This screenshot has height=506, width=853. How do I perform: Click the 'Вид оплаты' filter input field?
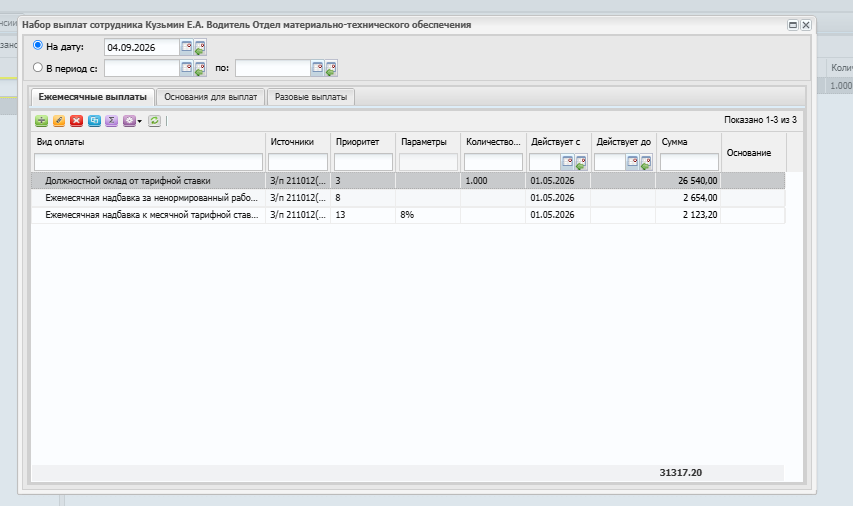[x=149, y=162]
